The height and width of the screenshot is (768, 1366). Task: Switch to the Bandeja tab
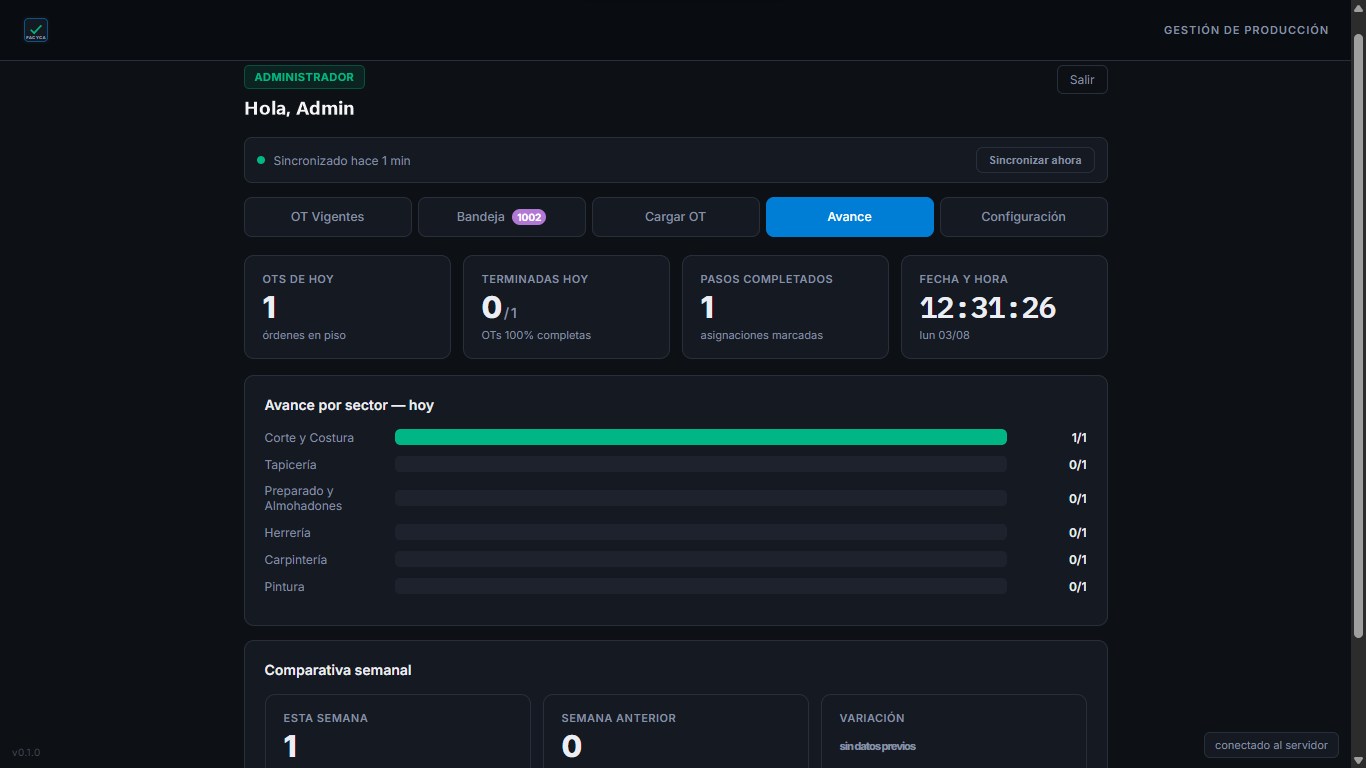coord(502,217)
